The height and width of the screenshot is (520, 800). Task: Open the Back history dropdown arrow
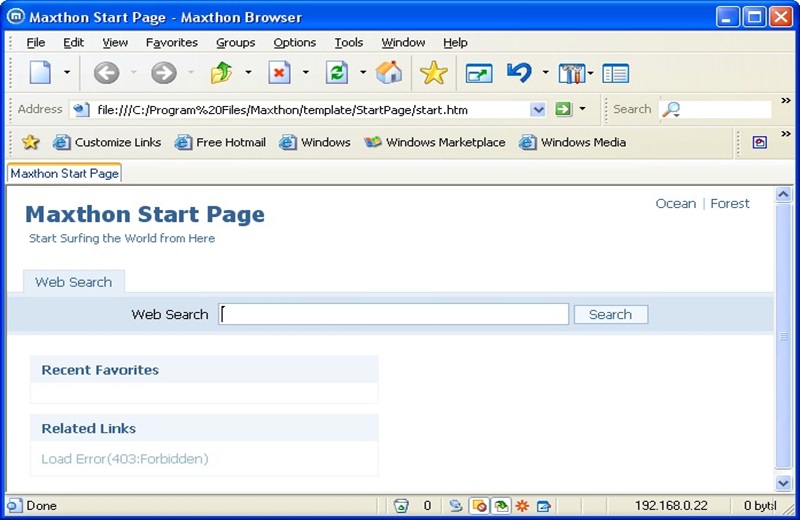(134, 72)
